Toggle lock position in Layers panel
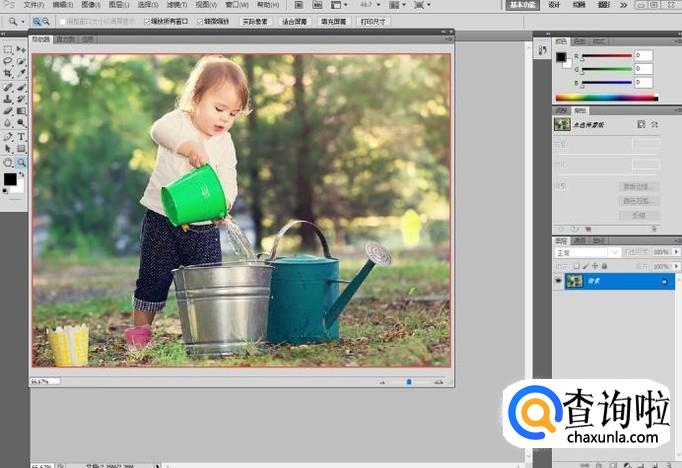The image size is (682, 468). coord(595,266)
